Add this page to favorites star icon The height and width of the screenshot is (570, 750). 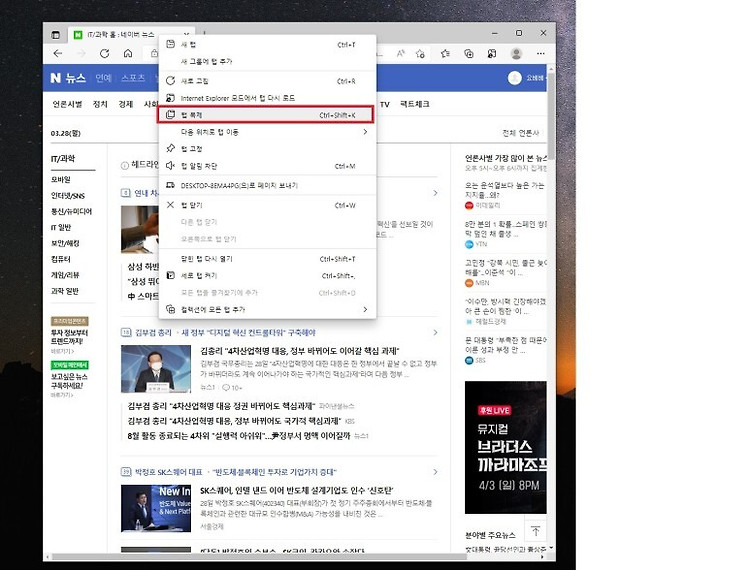pyautogui.click(x=420, y=54)
